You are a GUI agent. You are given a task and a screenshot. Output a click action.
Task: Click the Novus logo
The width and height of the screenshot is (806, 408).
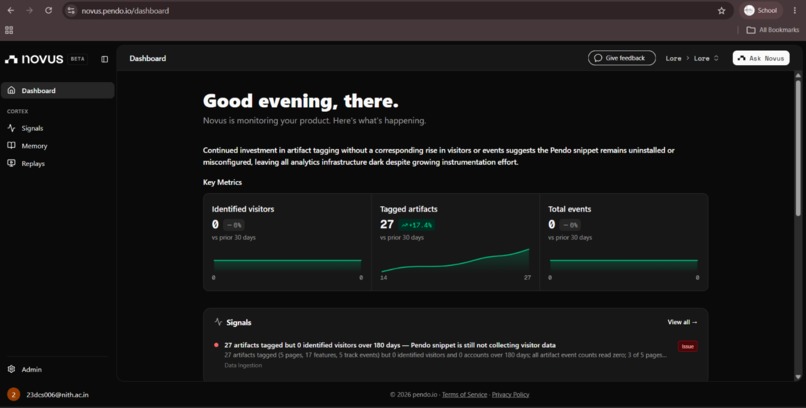34,59
